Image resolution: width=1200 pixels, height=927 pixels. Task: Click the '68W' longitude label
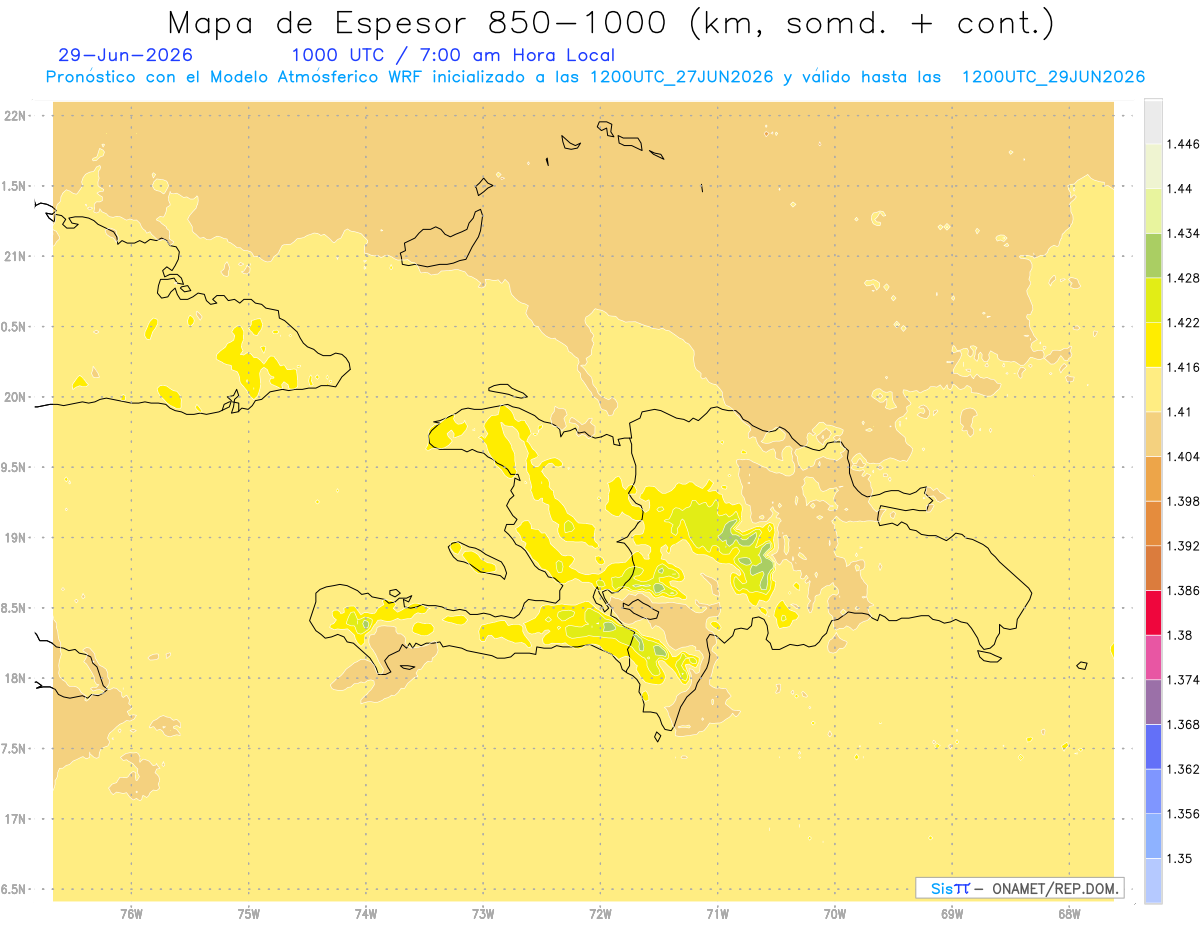pyautogui.click(x=1069, y=914)
